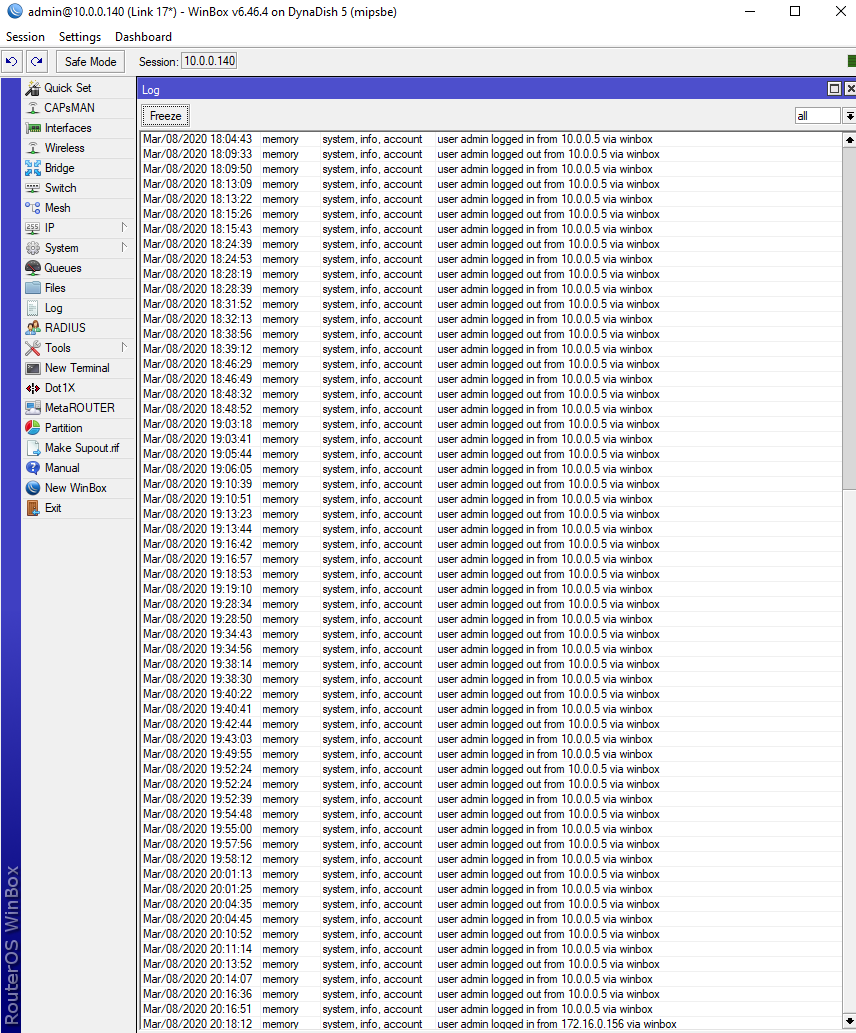Select log entry at 20:14:07
This screenshot has height=1033, width=856.
[491, 979]
